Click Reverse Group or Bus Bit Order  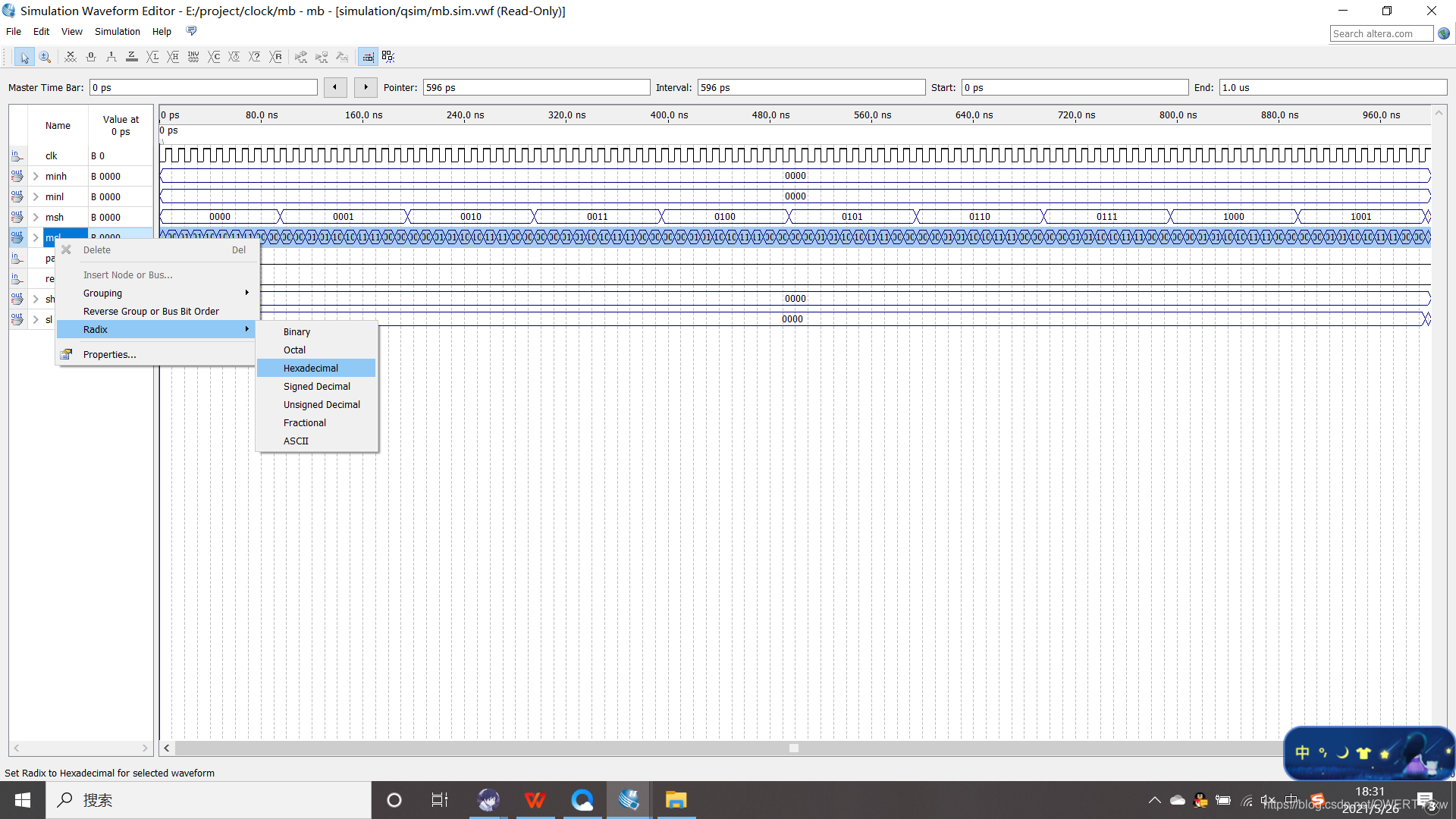click(x=156, y=312)
